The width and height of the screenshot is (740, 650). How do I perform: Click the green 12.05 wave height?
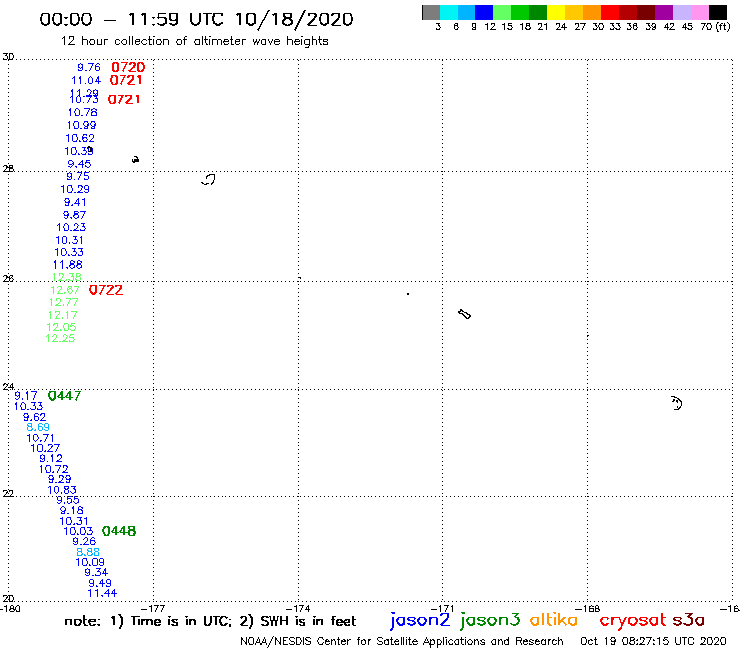pyautogui.click(x=61, y=327)
